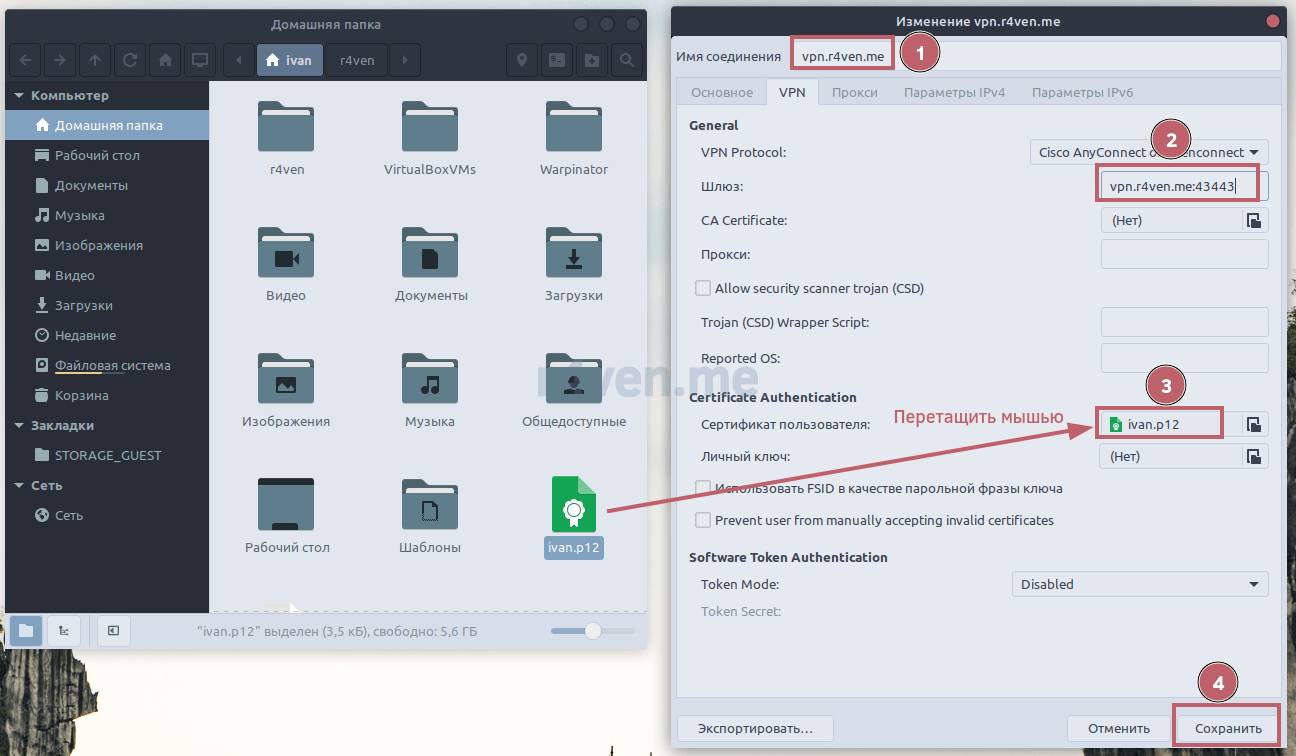This screenshot has width=1296, height=756.
Task: Open terminal icon in file manager toolbar
Action: point(557,60)
